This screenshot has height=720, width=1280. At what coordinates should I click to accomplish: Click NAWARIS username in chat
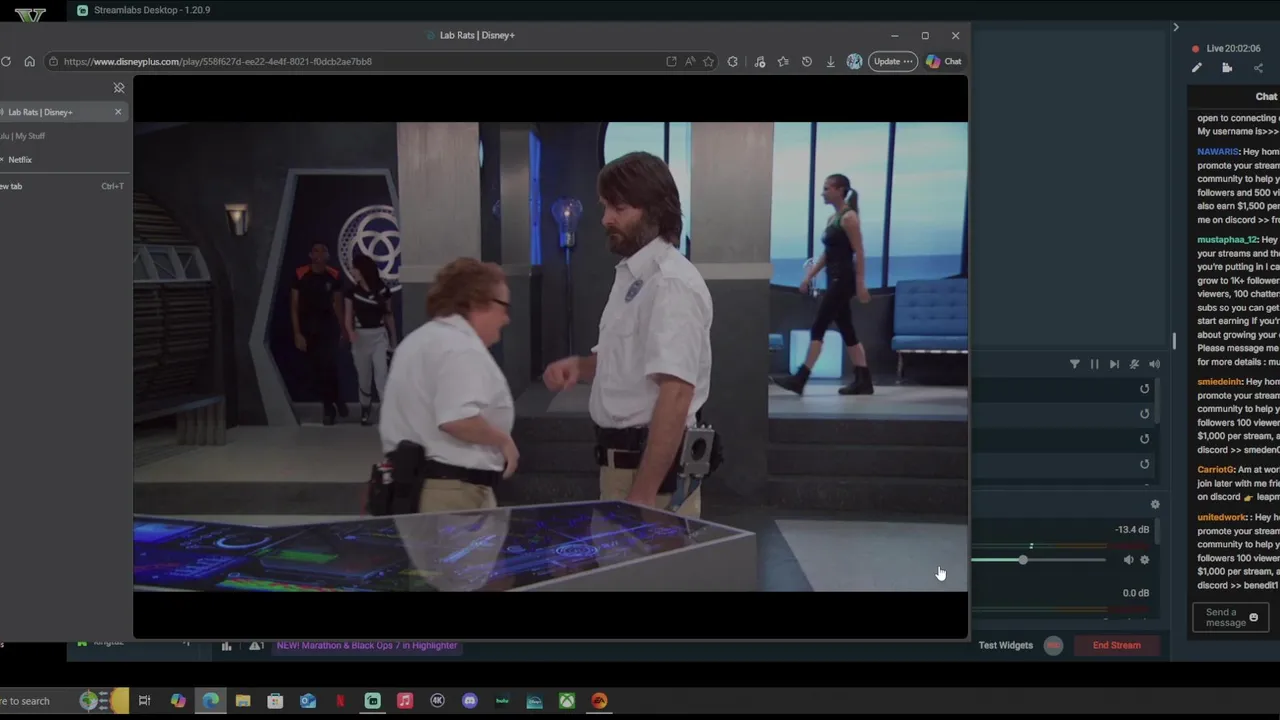1218,152
